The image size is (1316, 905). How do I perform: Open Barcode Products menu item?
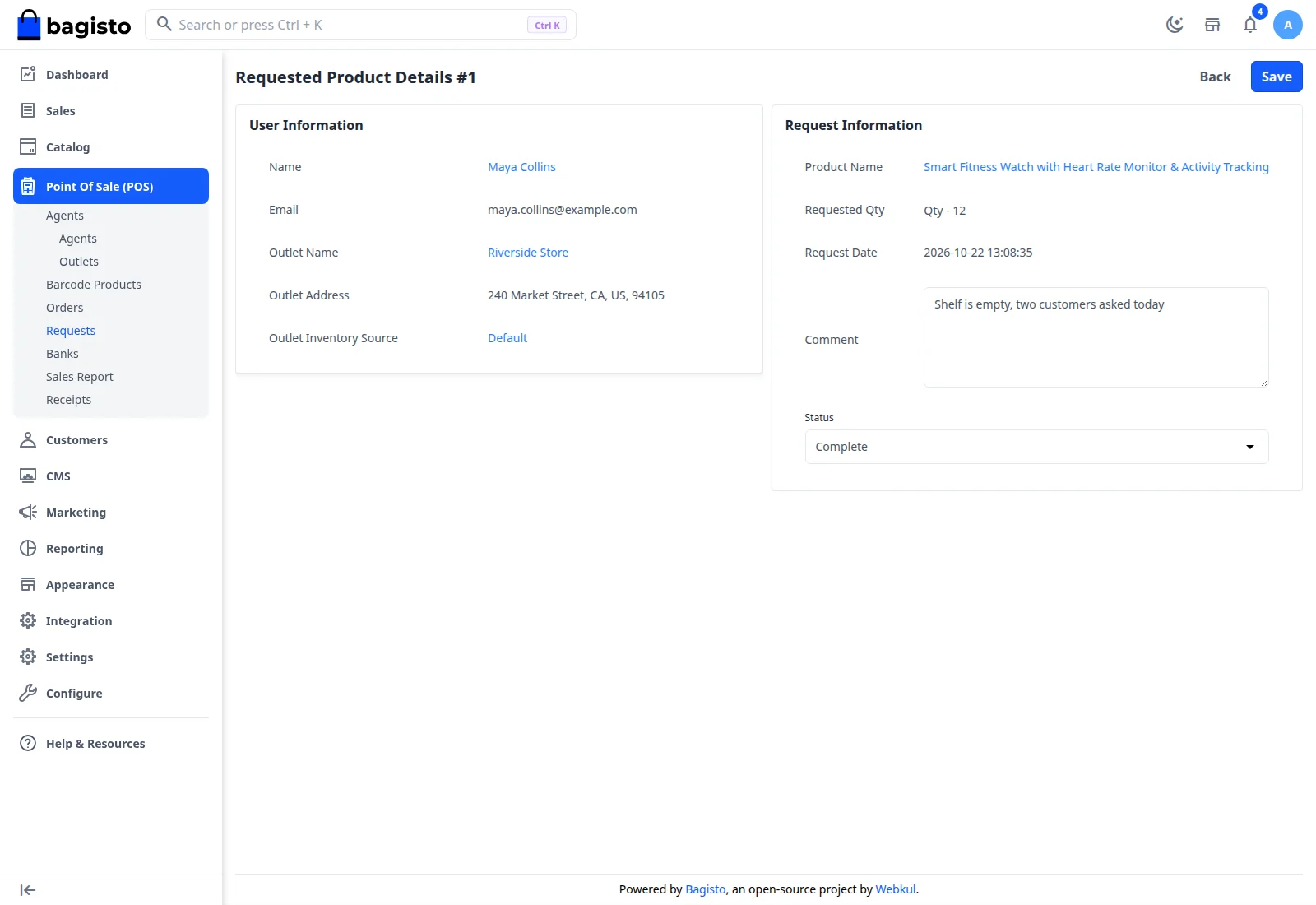94,285
